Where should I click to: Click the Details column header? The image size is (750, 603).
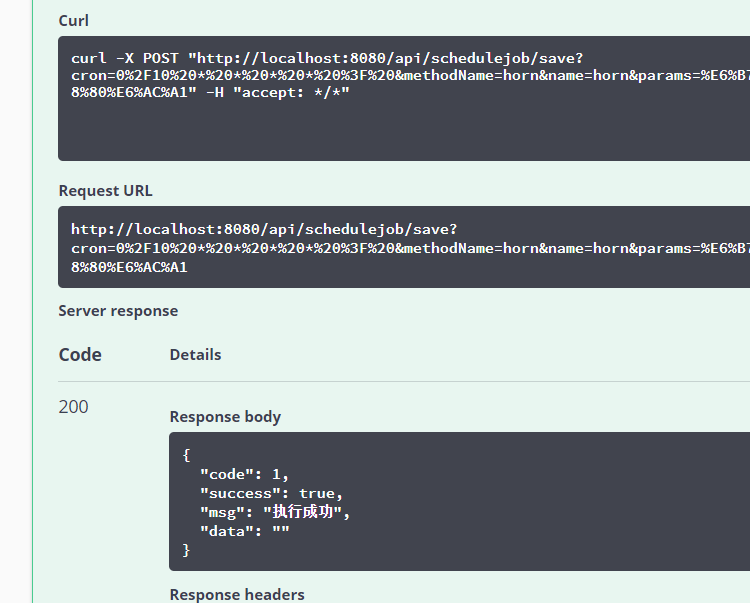[x=195, y=355]
